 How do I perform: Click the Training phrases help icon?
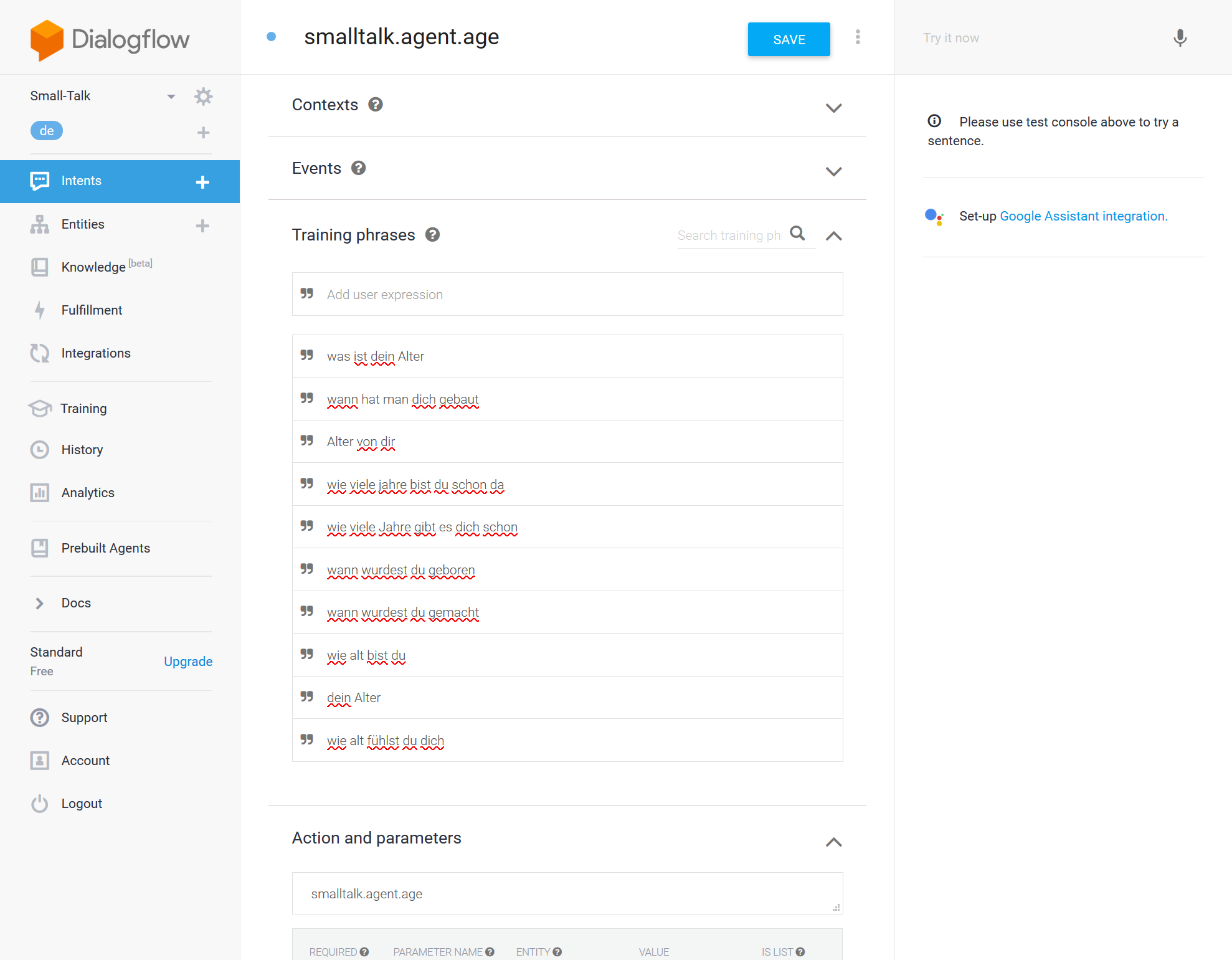(x=432, y=235)
